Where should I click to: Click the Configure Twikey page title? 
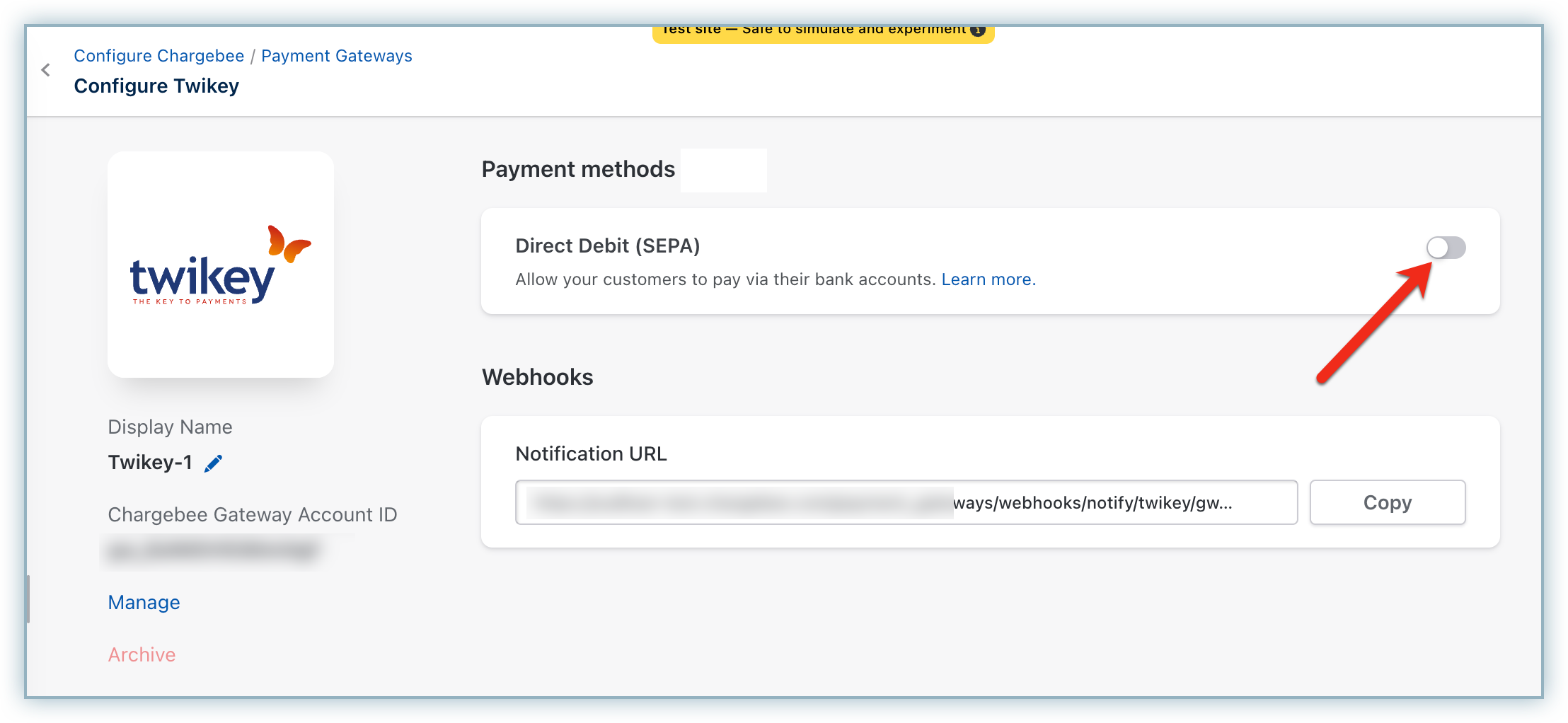156,86
